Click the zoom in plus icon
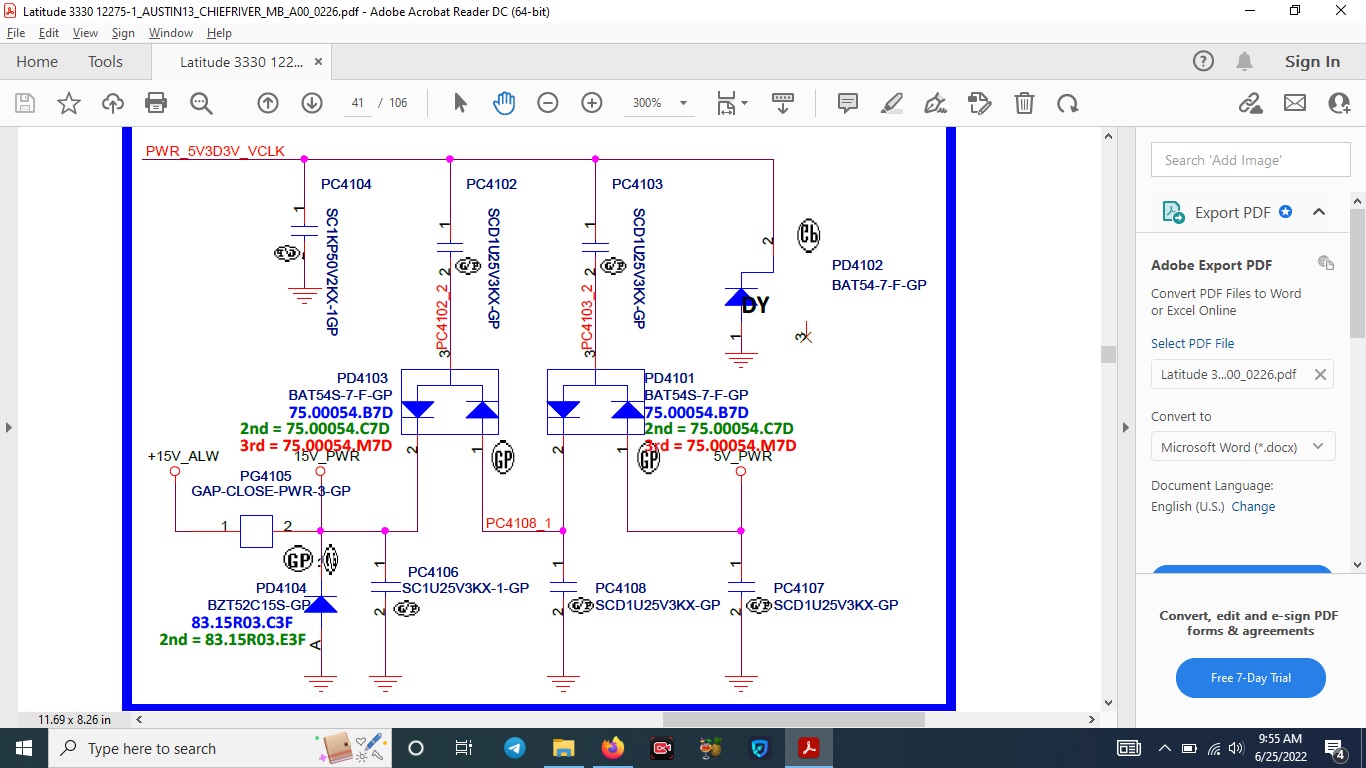Screen dimensions: 1366x768 [592, 103]
